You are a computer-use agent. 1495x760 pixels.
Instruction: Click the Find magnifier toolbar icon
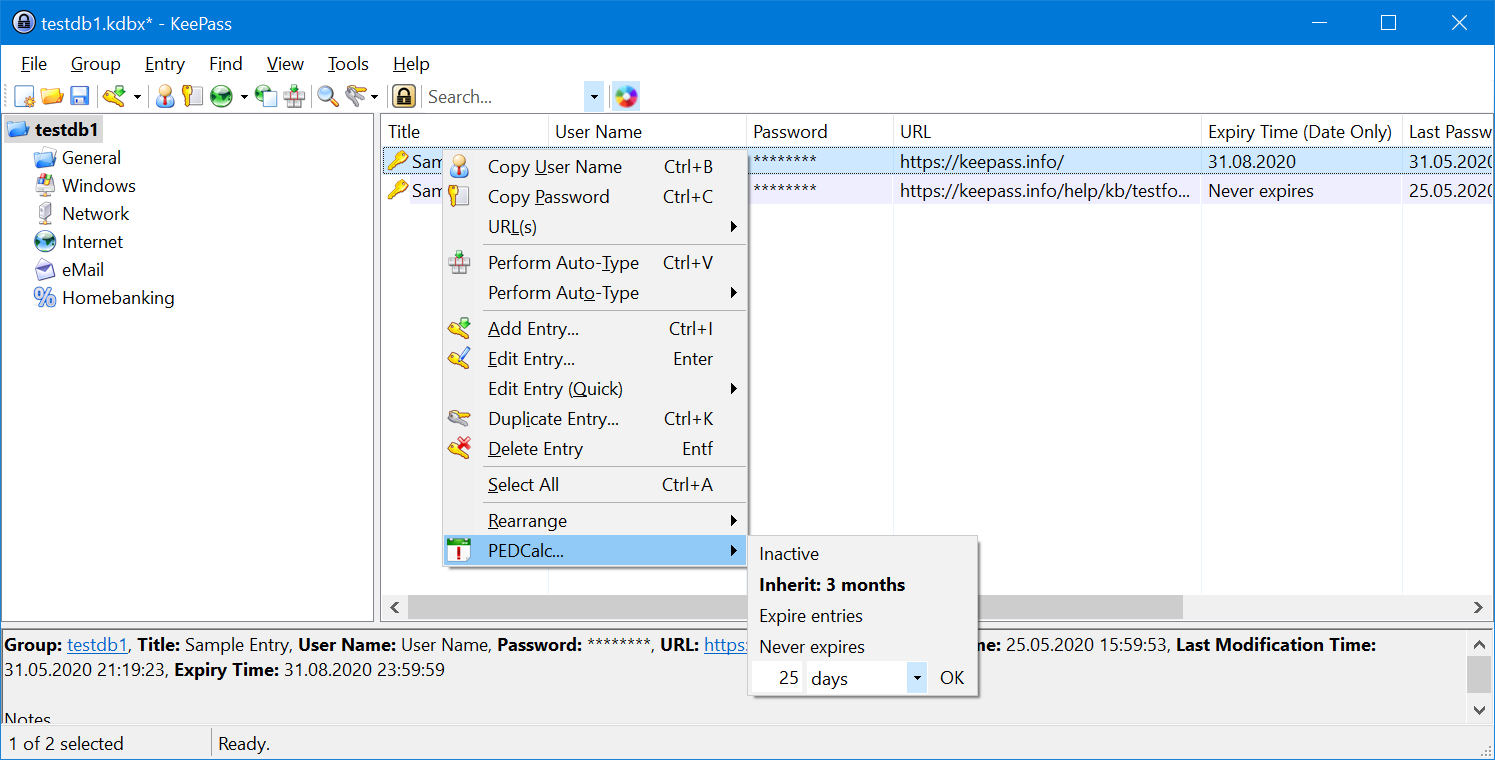click(x=328, y=97)
